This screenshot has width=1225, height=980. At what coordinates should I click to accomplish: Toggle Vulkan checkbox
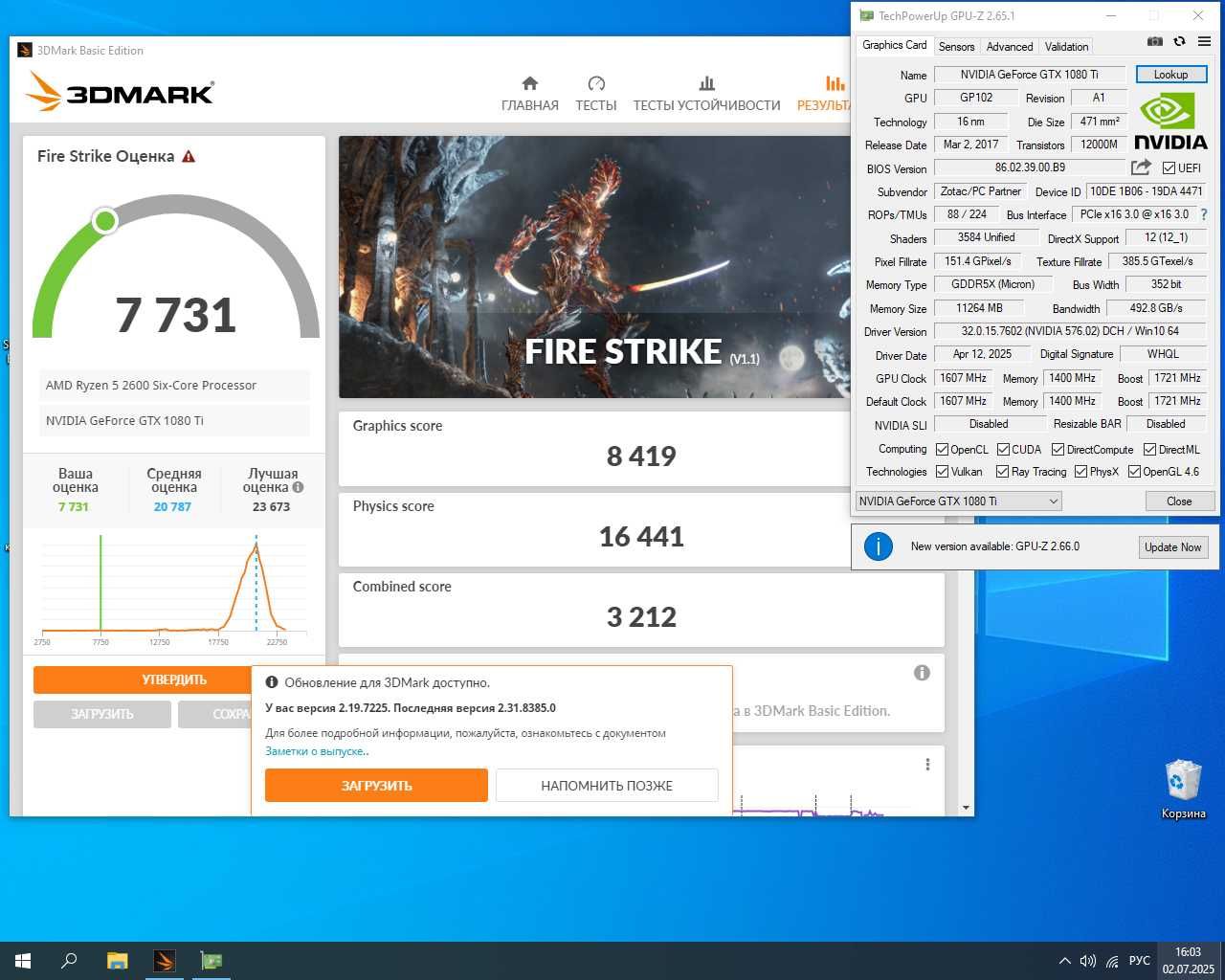click(x=942, y=472)
